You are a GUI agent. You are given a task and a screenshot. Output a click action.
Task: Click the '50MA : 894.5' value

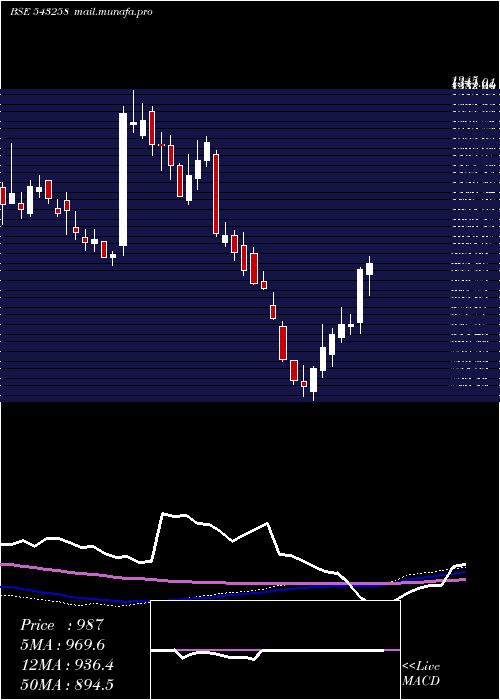click(x=67, y=685)
